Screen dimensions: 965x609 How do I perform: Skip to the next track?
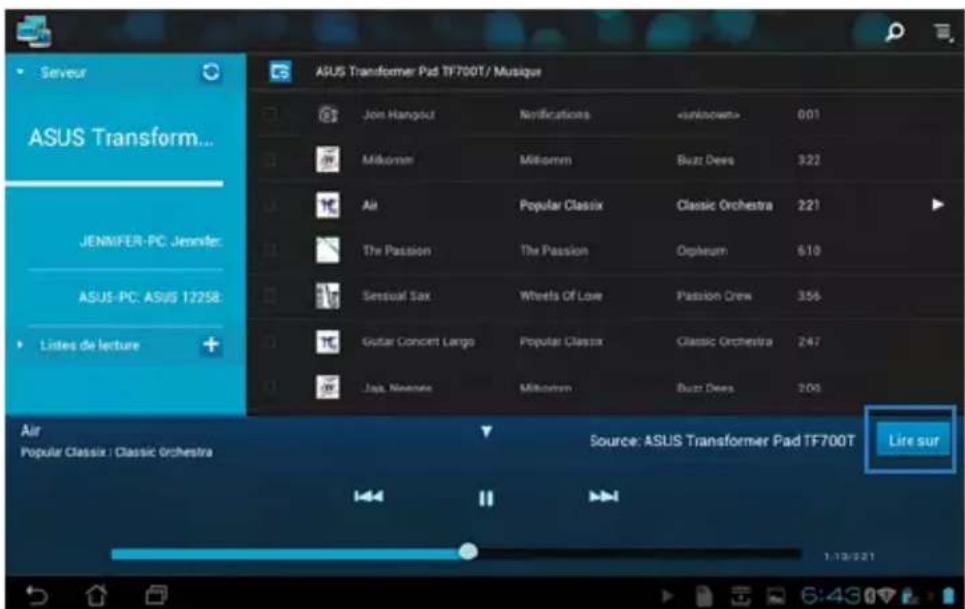tap(604, 496)
